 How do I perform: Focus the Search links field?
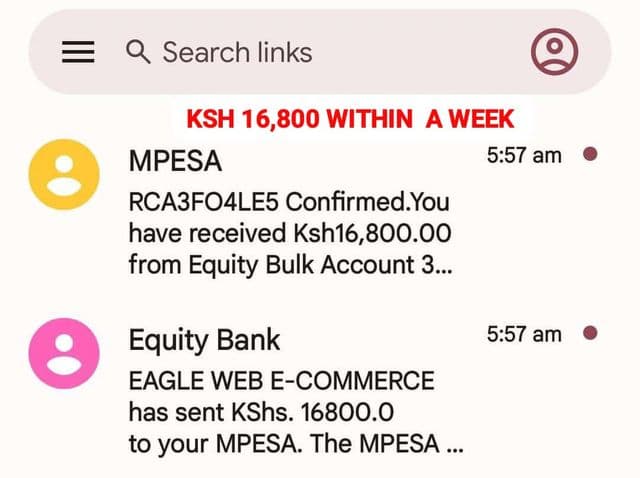point(300,52)
